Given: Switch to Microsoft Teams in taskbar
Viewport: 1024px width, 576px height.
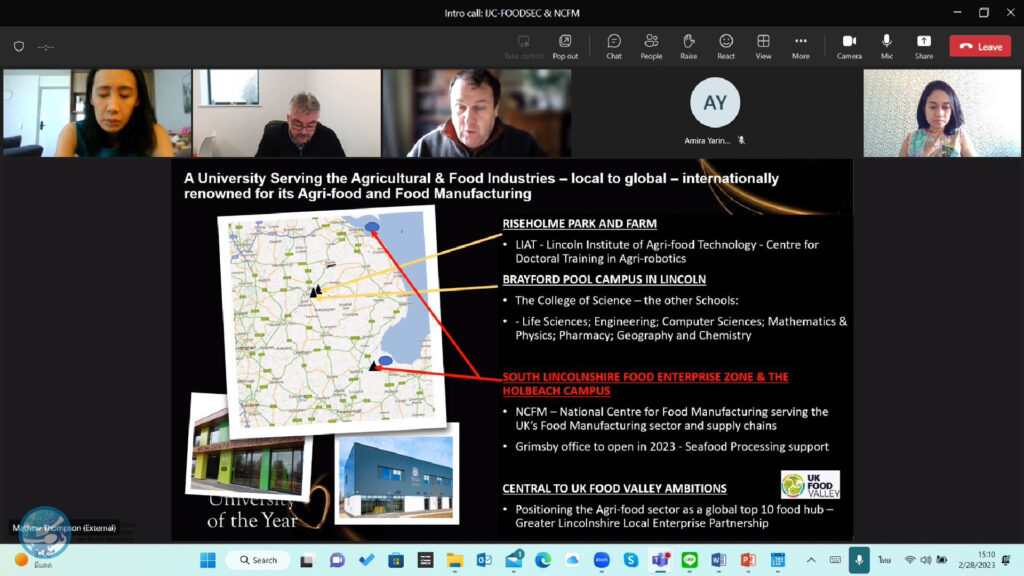Looking at the screenshot, I should click(x=660, y=560).
